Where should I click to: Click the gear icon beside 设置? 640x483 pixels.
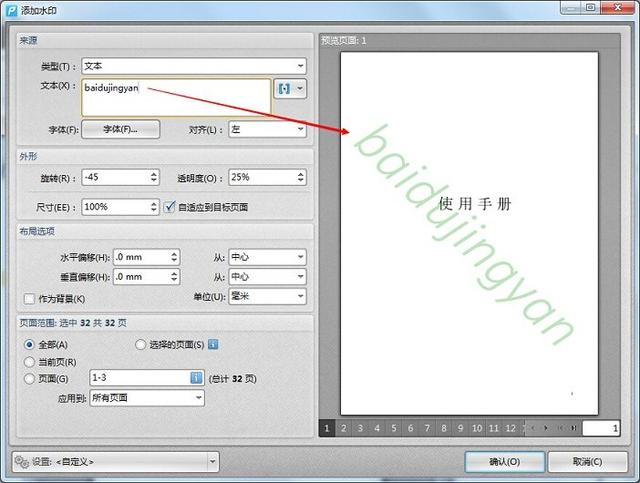pos(21,462)
